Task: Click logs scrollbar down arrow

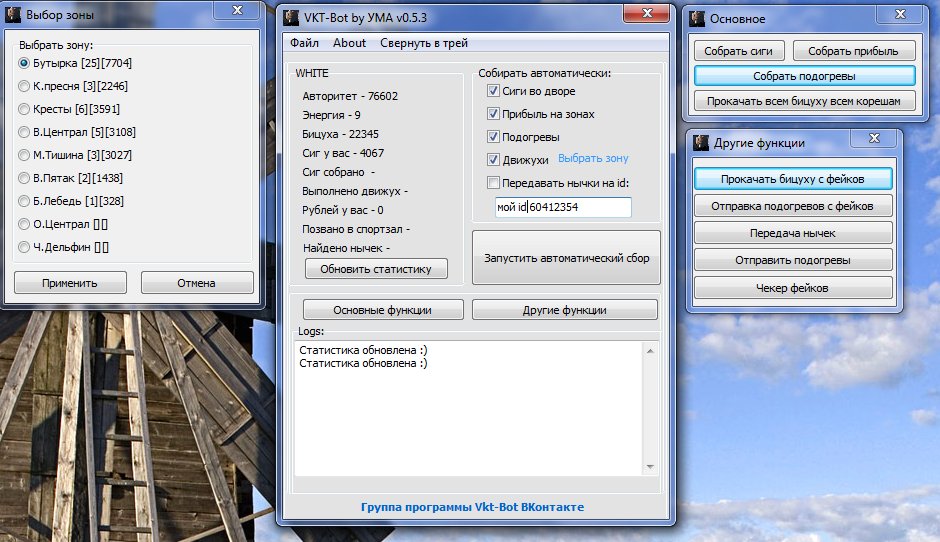Action: tap(650, 467)
